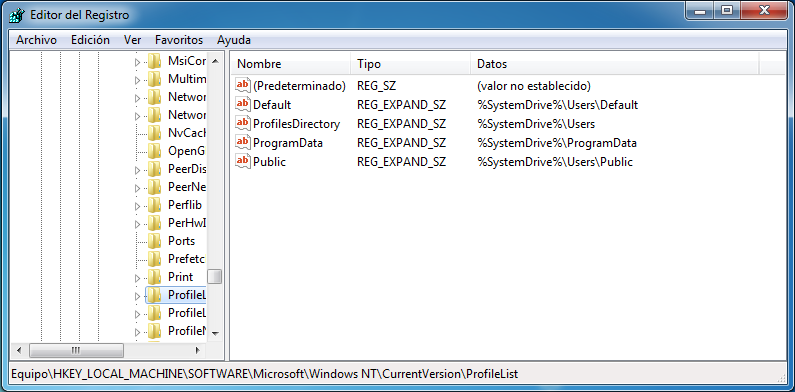
Task: Open the Ayuda menu
Action: pos(234,40)
